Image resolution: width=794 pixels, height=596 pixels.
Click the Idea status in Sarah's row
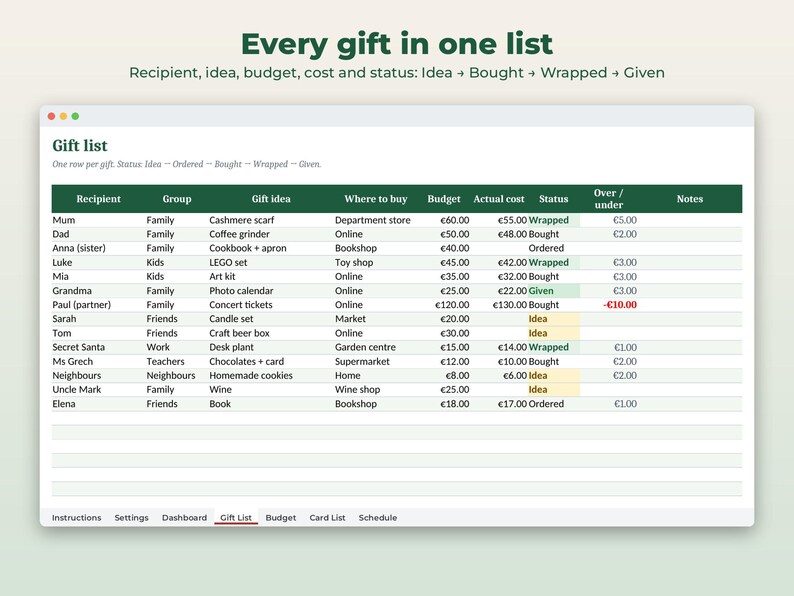553,319
